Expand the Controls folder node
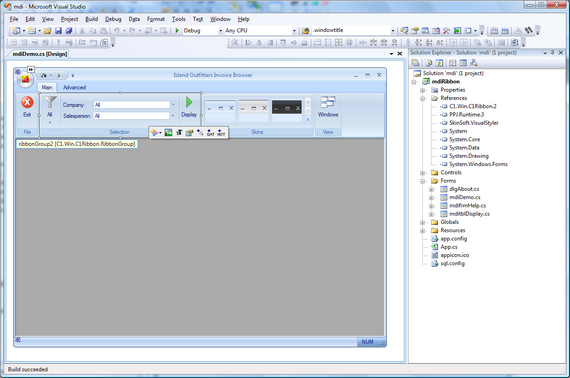 point(422,173)
